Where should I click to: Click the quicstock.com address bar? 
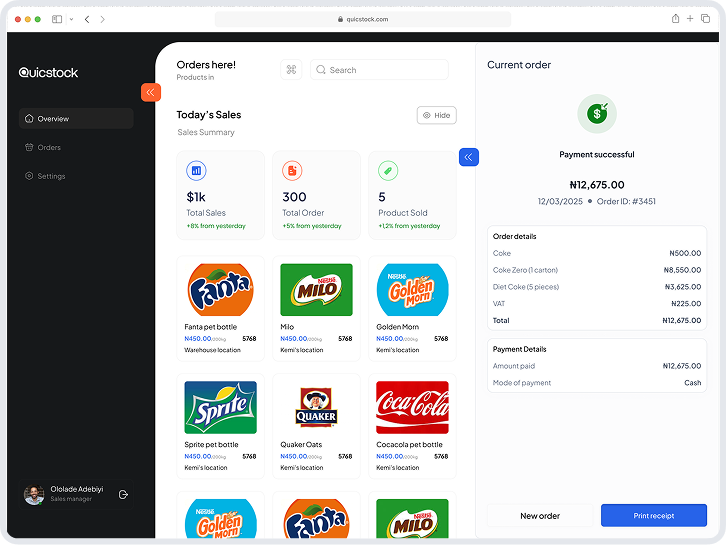click(x=363, y=19)
